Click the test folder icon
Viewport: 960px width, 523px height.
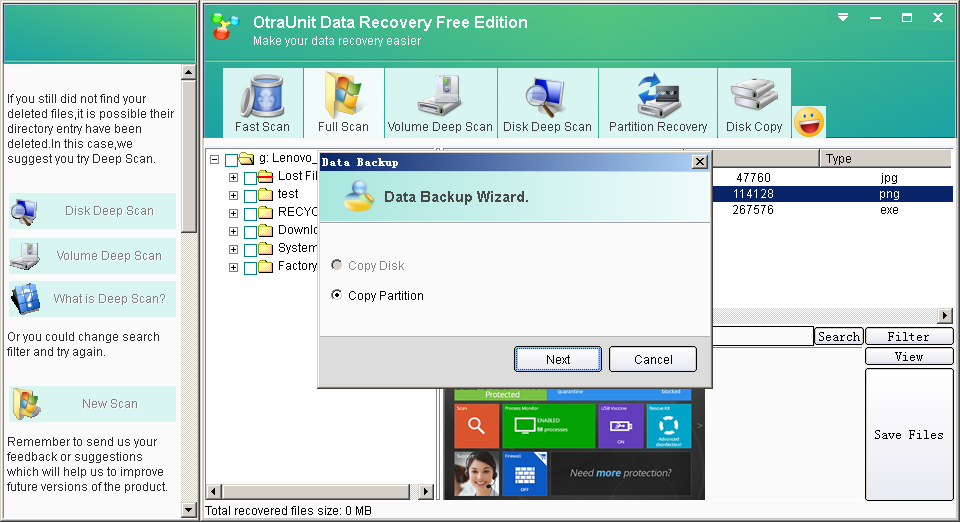tap(265, 195)
